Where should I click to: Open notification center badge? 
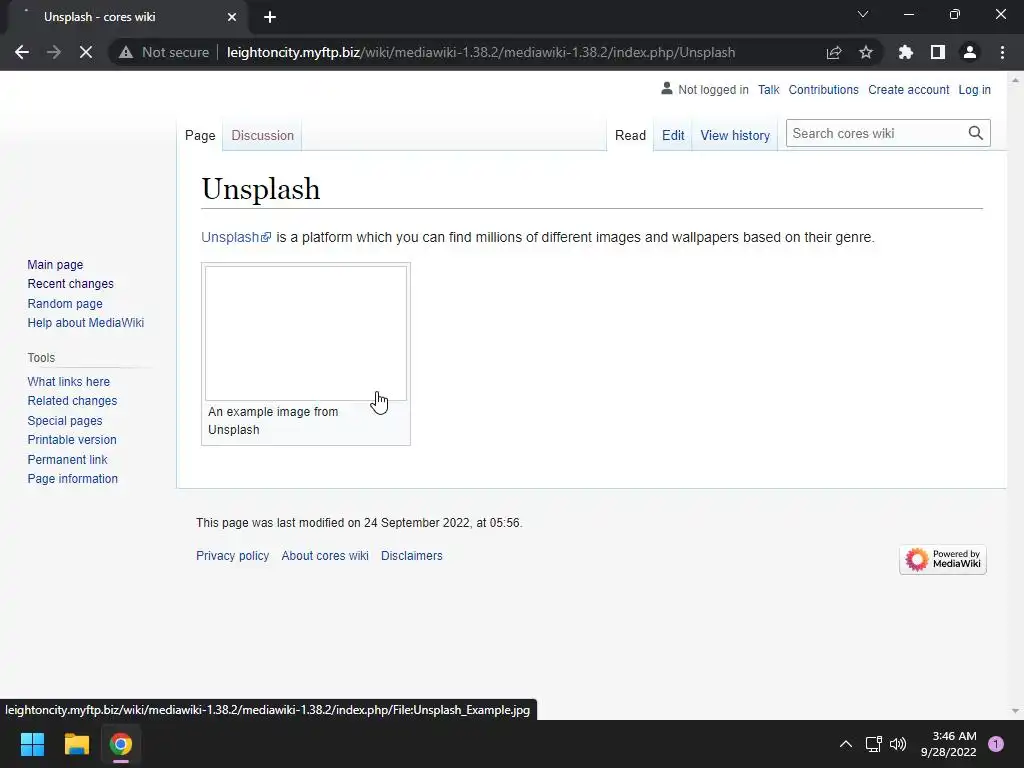click(996, 744)
